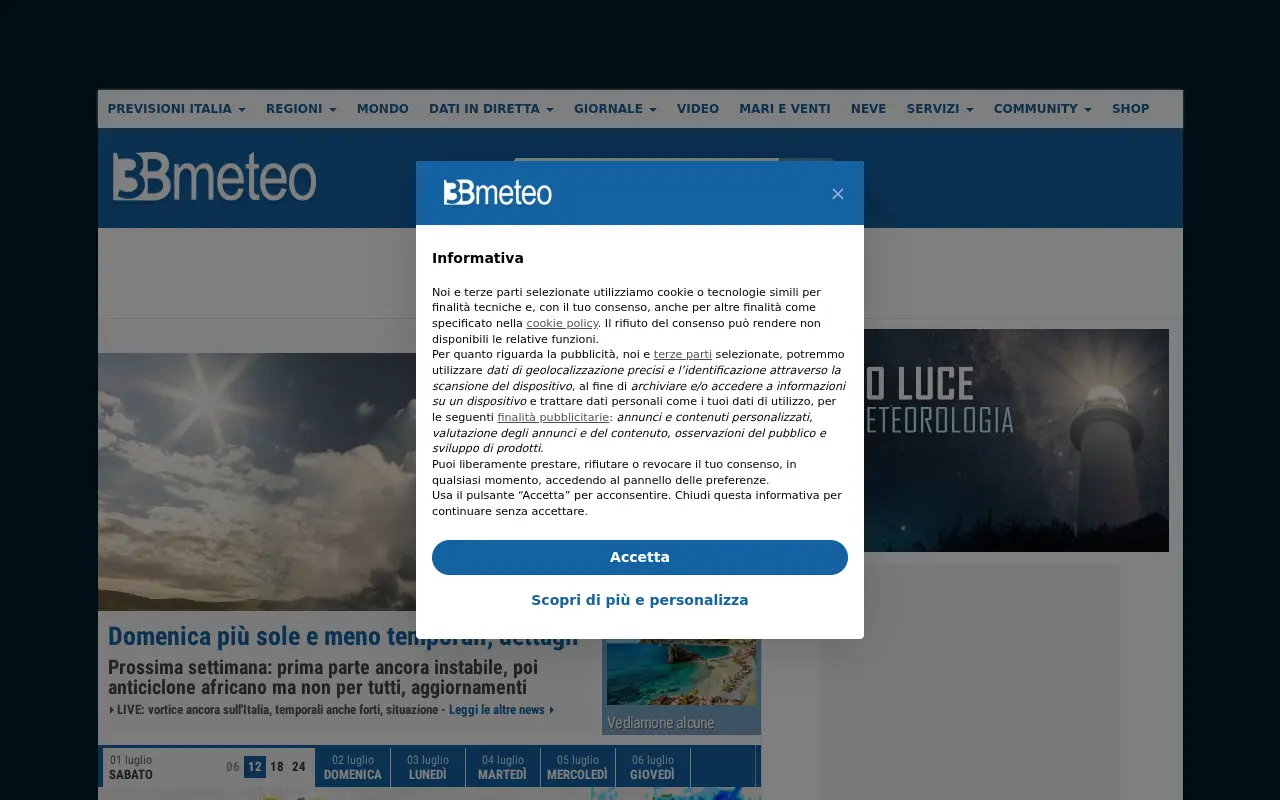This screenshot has height=800, width=1280.
Task: Open the LIVE vortice ancora sull'Italia news
Action: pos(276,710)
